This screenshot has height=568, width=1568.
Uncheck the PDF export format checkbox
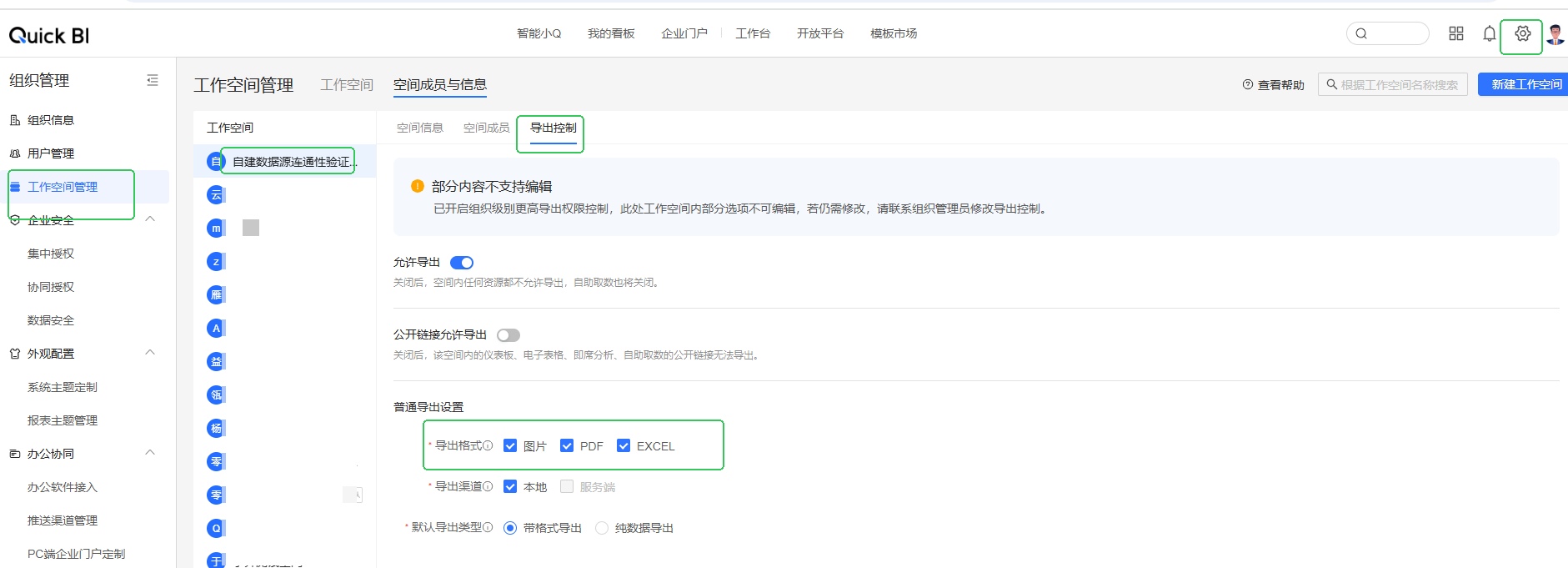pyautogui.click(x=567, y=446)
